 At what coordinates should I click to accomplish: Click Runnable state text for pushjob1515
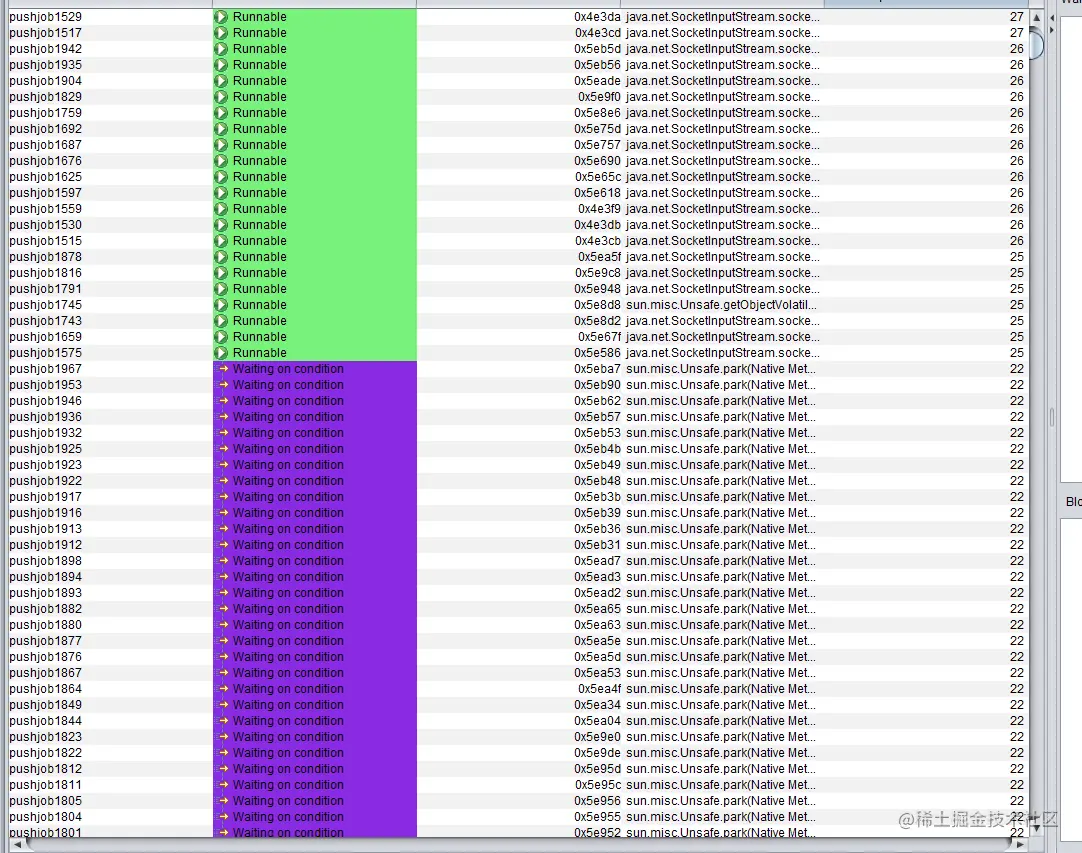(259, 241)
